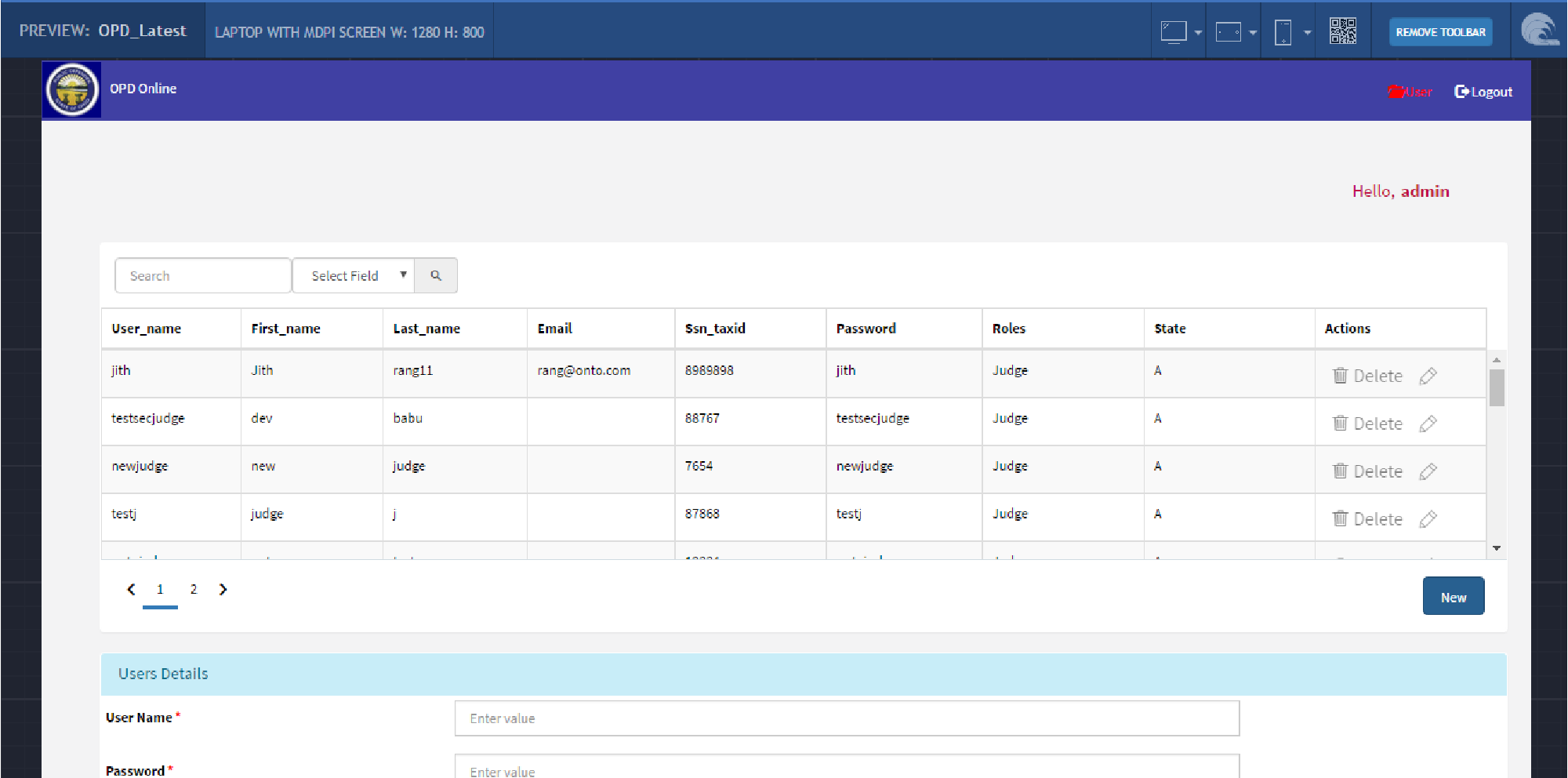Click the next page chevron arrow
Viewport: 1568px width, 778px height.
coord(223,590)
